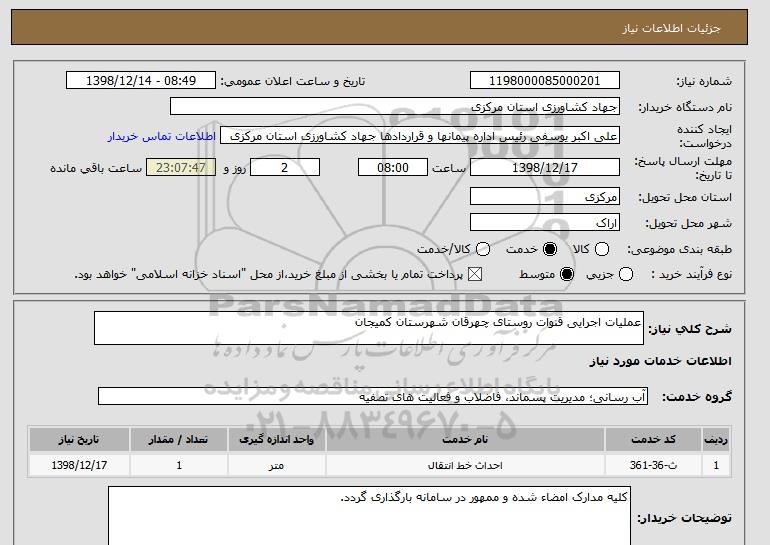Viewport: 770px width, 545px height.
Task: Click the شهر محل تحویل label
Action: click(x=688, y=223)
